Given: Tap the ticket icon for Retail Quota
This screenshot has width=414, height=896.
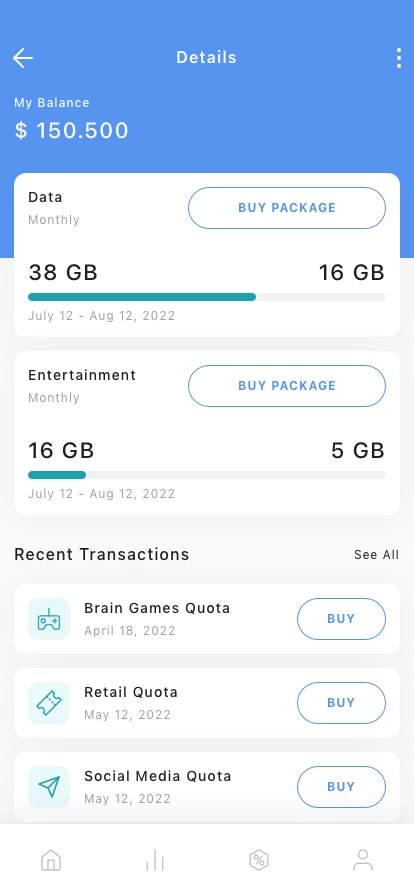Looking at the screenshot, I should (x=49, y=703).
